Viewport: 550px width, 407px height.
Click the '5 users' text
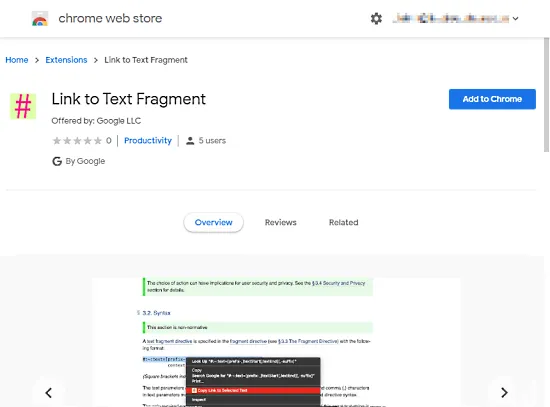point(212,141)
